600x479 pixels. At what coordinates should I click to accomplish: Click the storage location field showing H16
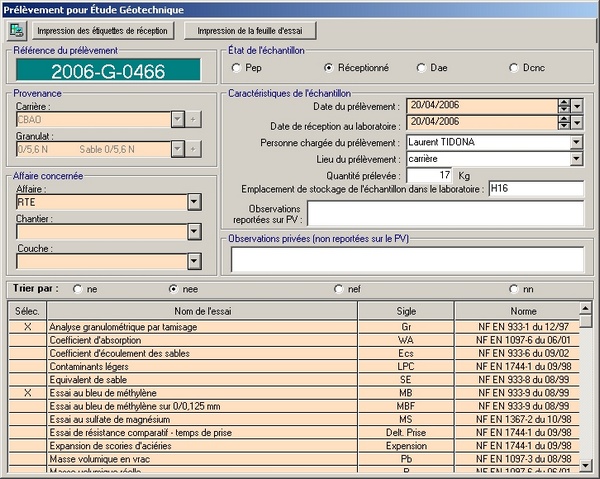(x=534, y=190)
